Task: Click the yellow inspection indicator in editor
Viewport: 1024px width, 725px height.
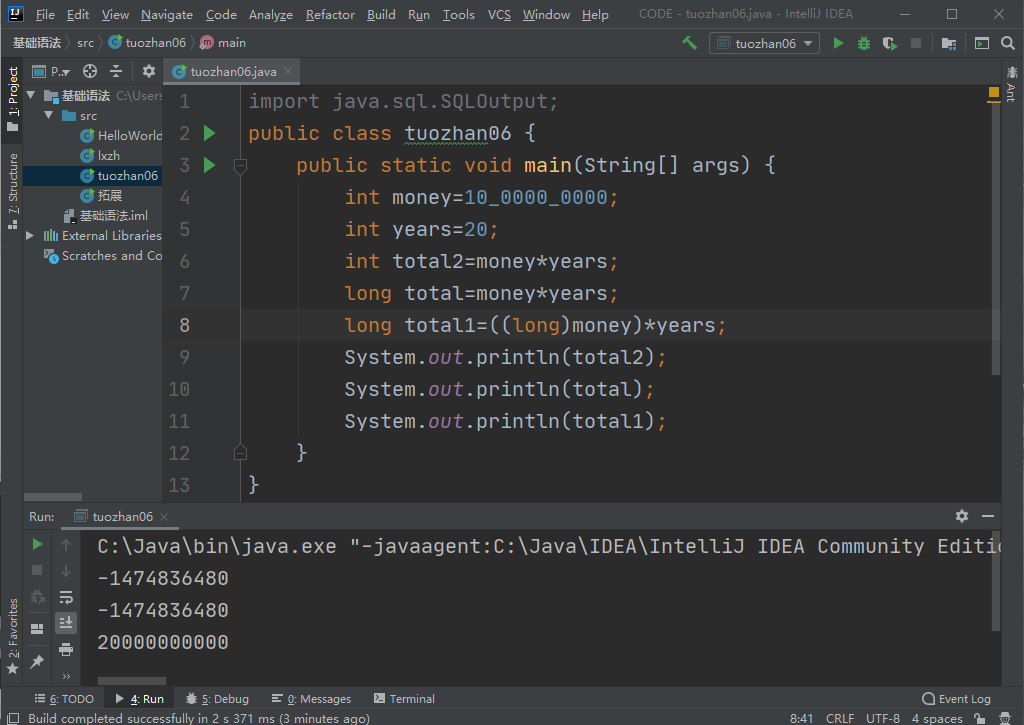Action: 994,92
